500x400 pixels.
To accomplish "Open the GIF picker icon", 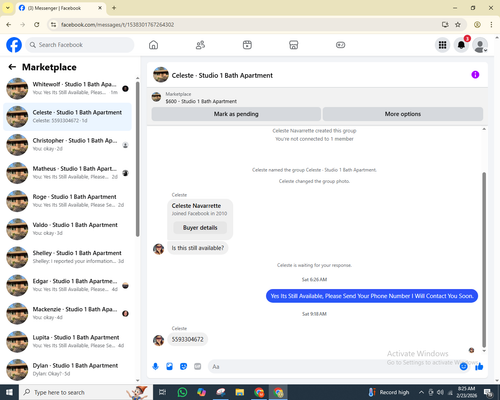I will point(198,367).
